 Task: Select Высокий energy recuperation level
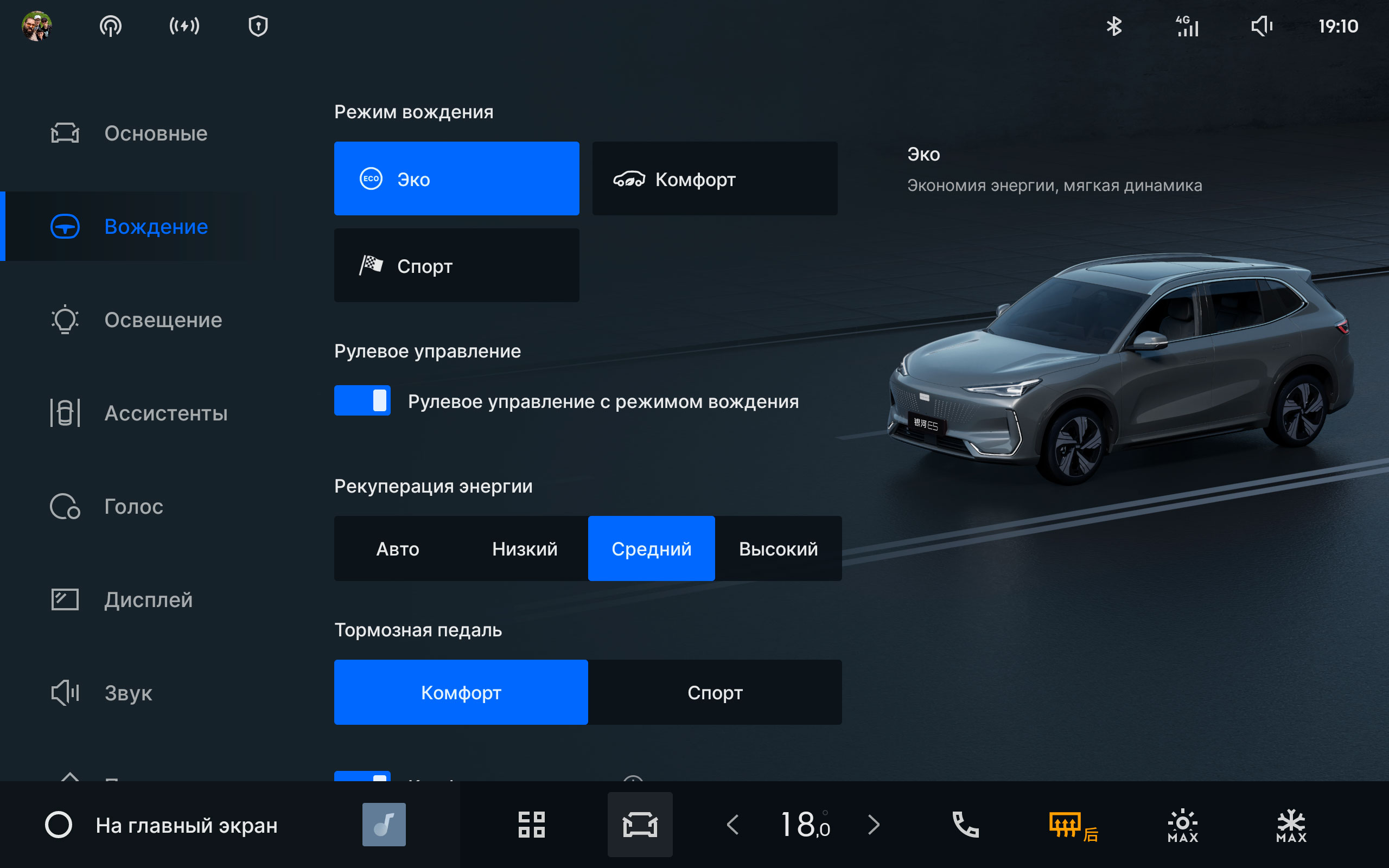pos(778,548)
